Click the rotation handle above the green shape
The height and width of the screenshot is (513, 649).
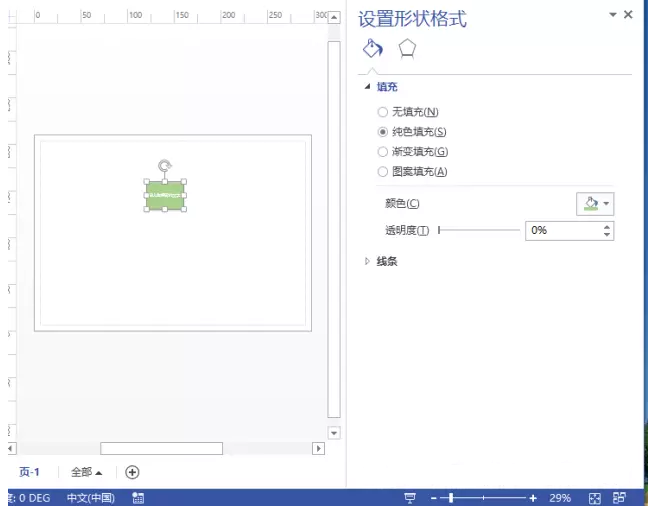pos(165,165)
